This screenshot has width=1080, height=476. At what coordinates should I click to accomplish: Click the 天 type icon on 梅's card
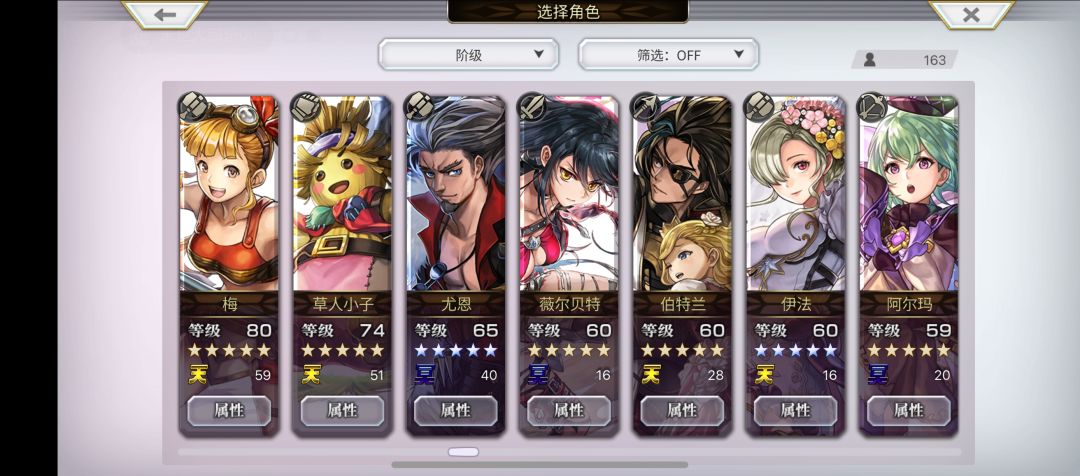click(198, 375)
